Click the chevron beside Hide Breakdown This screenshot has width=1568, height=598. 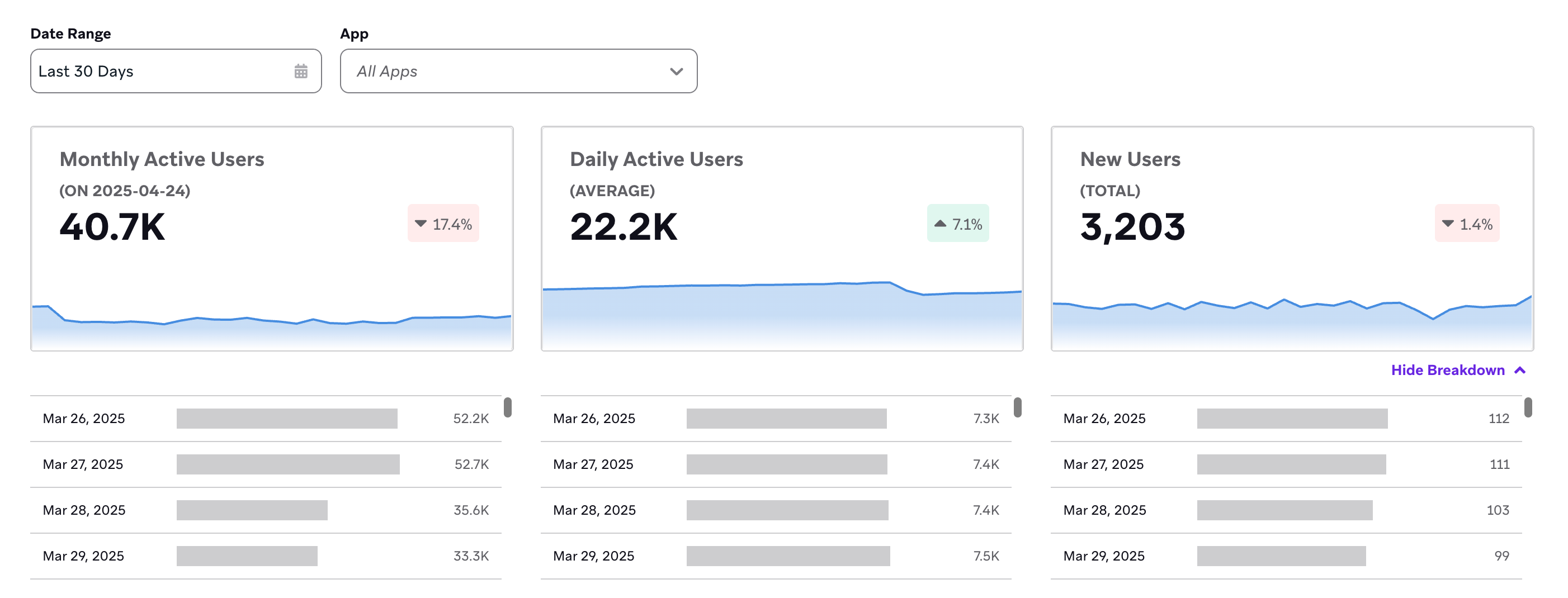click(x=1520, y=370)
